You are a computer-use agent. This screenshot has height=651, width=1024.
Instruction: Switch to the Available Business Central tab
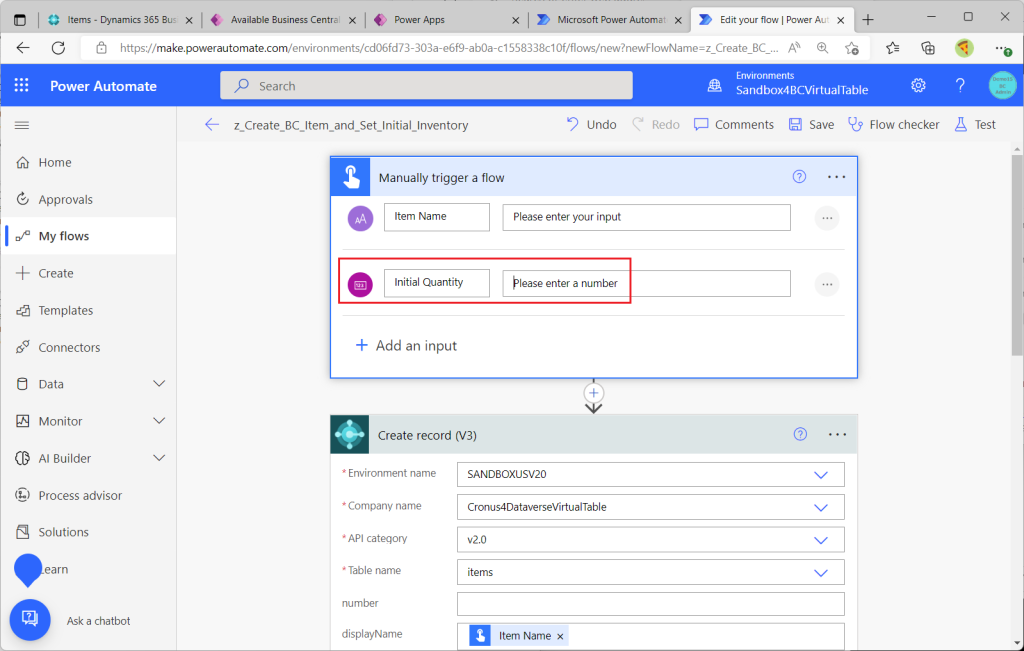pos(283,20)
